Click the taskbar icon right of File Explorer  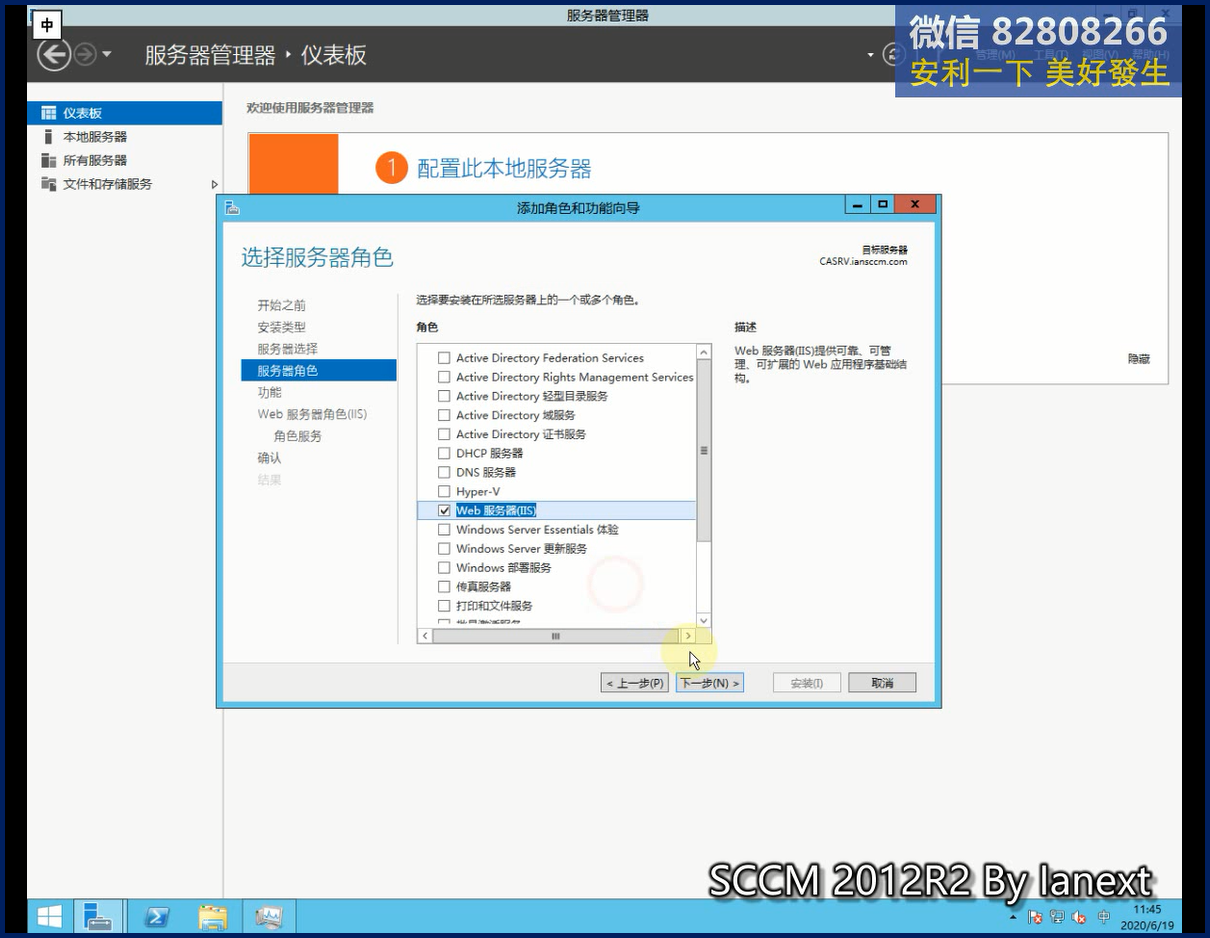pyautogui.click(x=269, y=916)
